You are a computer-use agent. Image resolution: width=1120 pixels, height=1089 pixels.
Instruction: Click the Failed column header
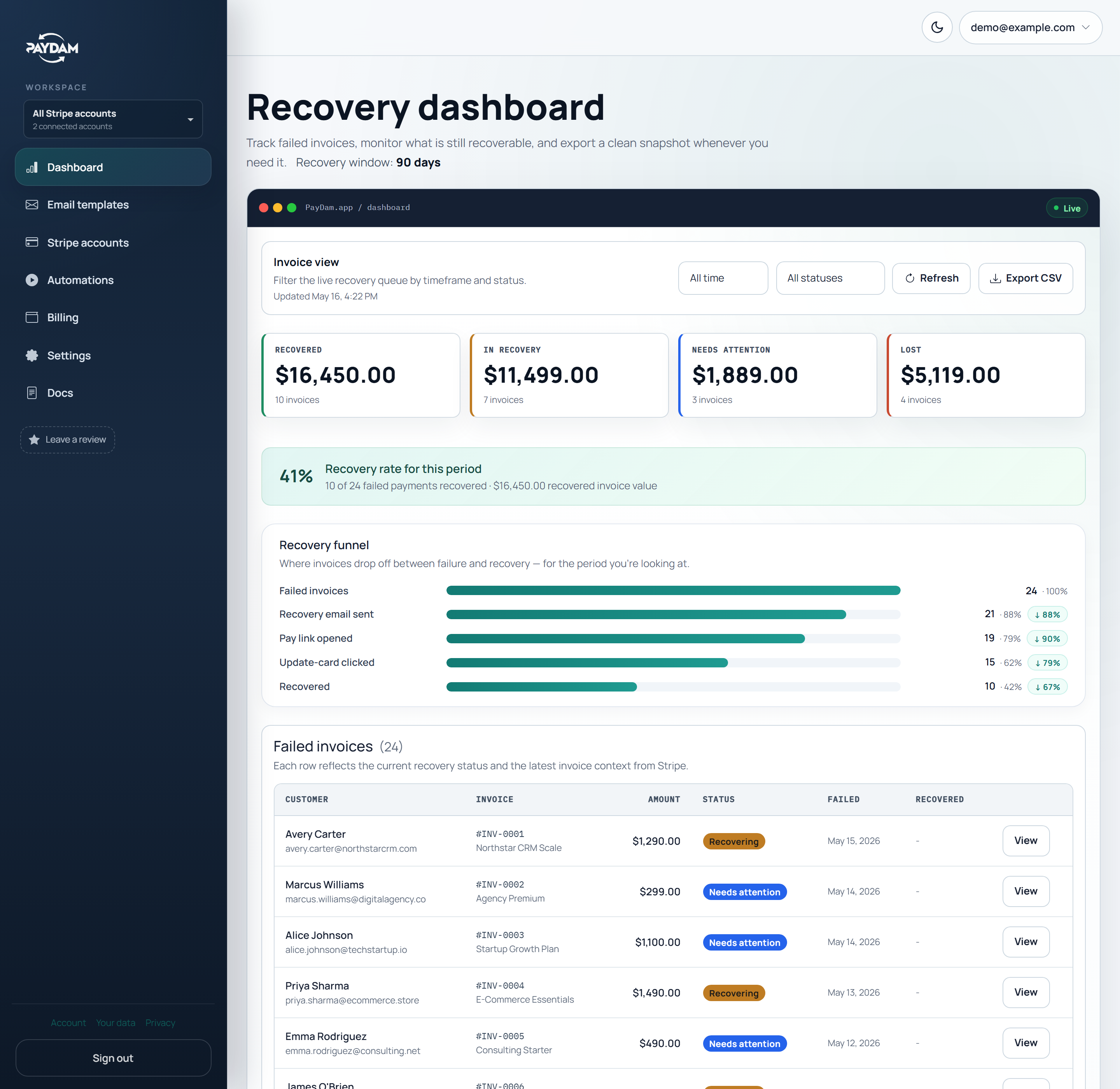(843, 799)
